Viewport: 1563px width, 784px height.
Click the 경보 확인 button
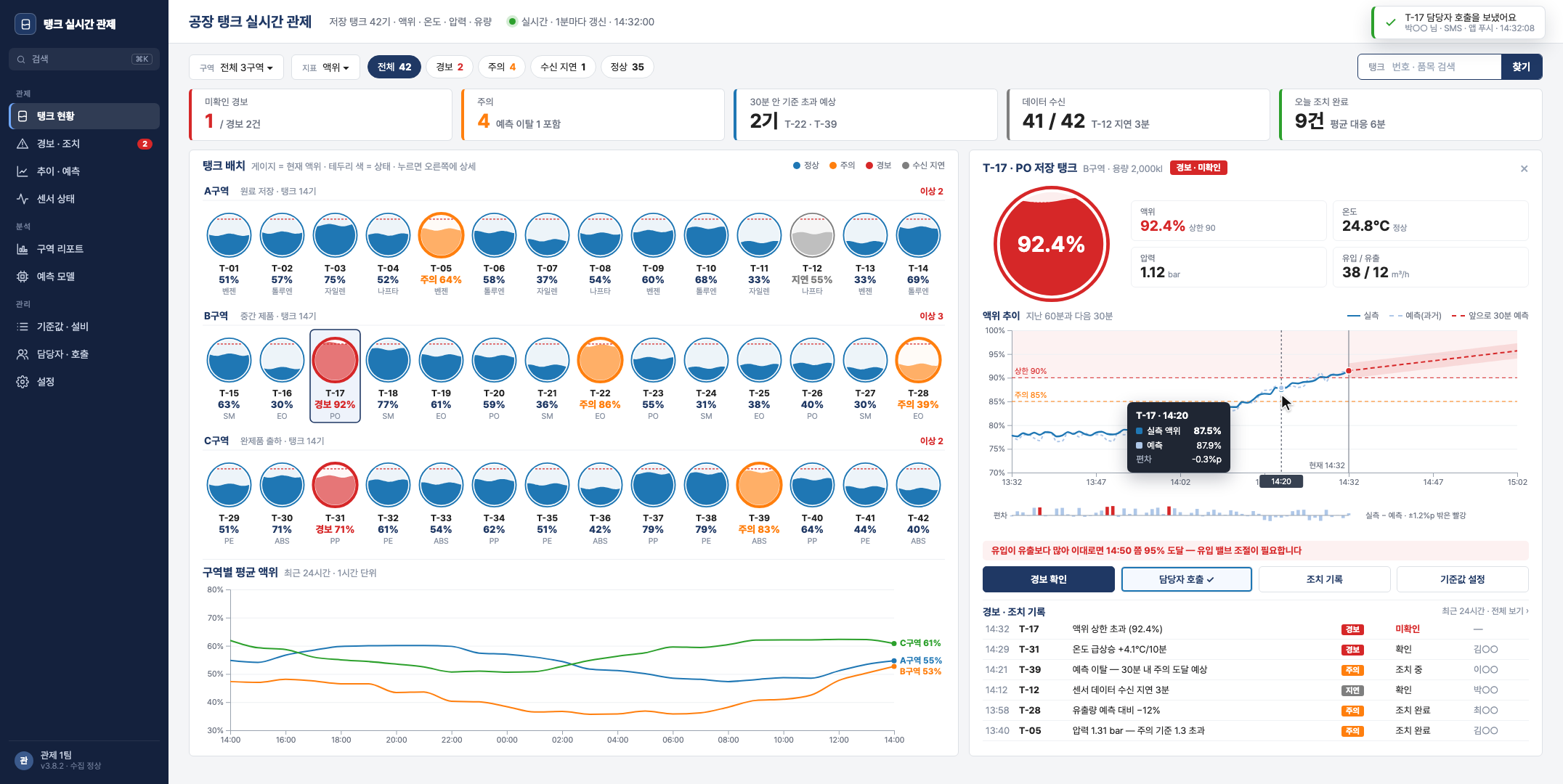(1048, 579)
